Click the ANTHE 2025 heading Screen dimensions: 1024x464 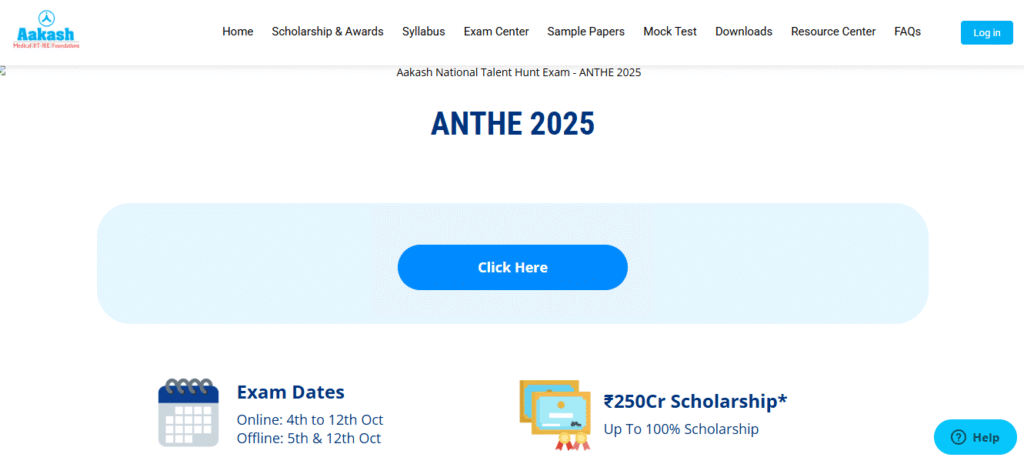512,123
